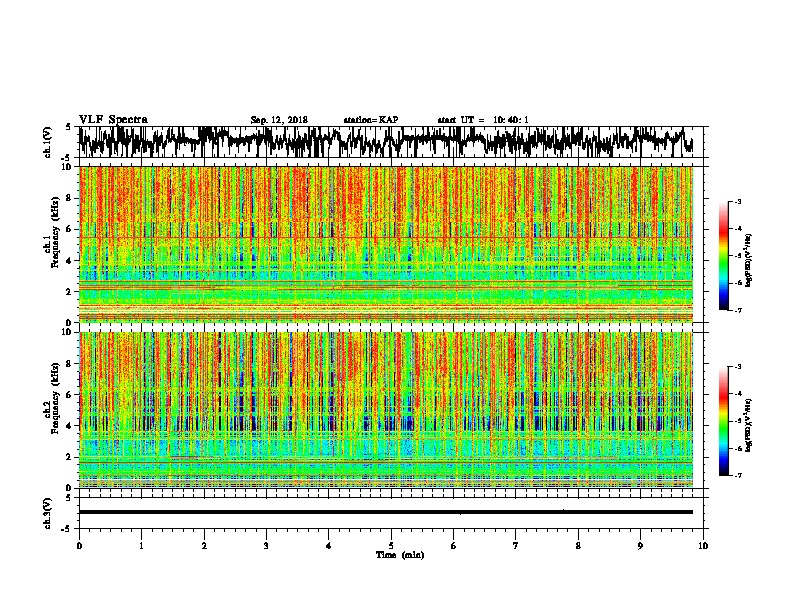Click the "VLF Spectra" title text
The image size is (792, 612).
113,120
